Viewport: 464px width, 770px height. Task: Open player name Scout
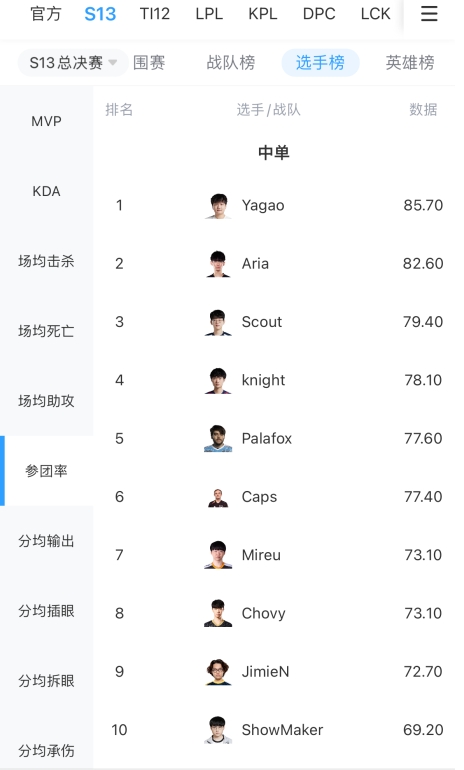pos(262,322)
